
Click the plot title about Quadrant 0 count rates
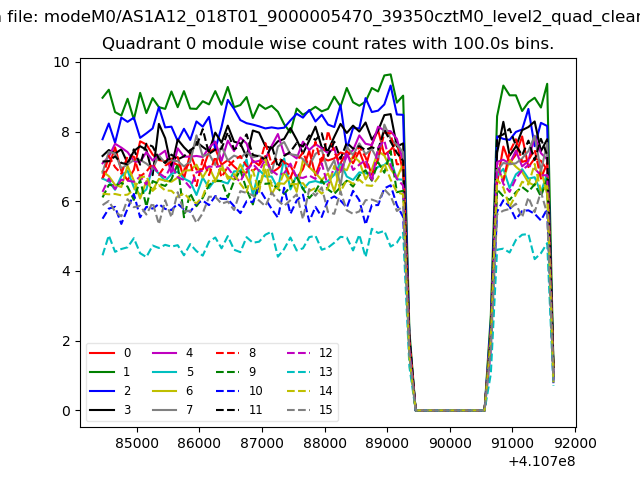click(x=328, y=45)
